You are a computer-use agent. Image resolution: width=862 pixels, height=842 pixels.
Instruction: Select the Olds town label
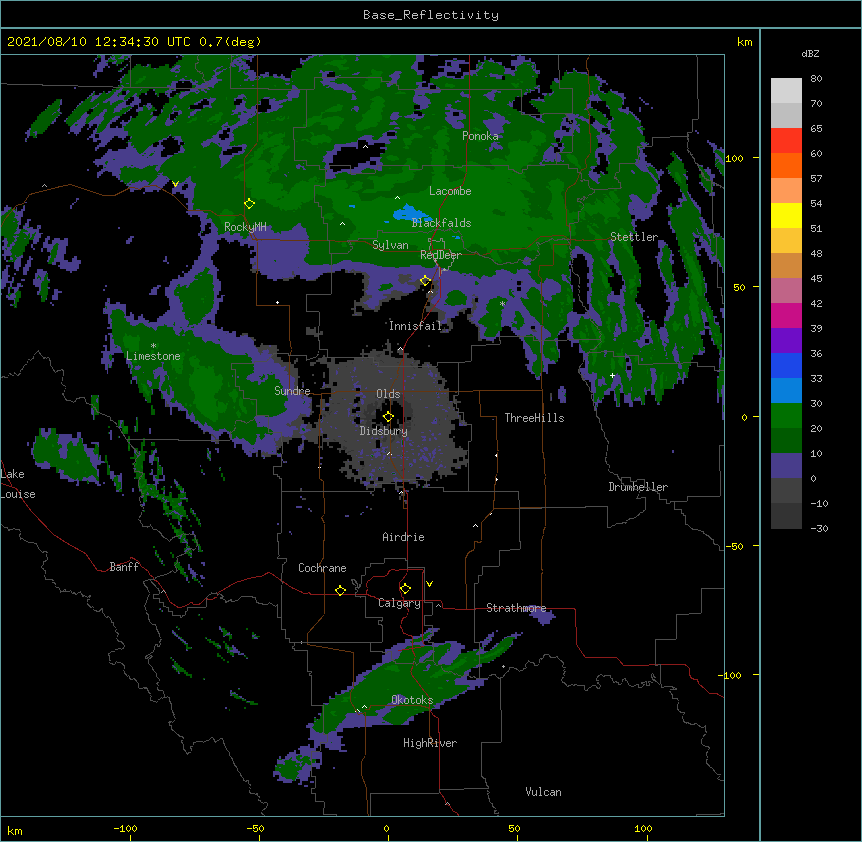click(388, 394)
